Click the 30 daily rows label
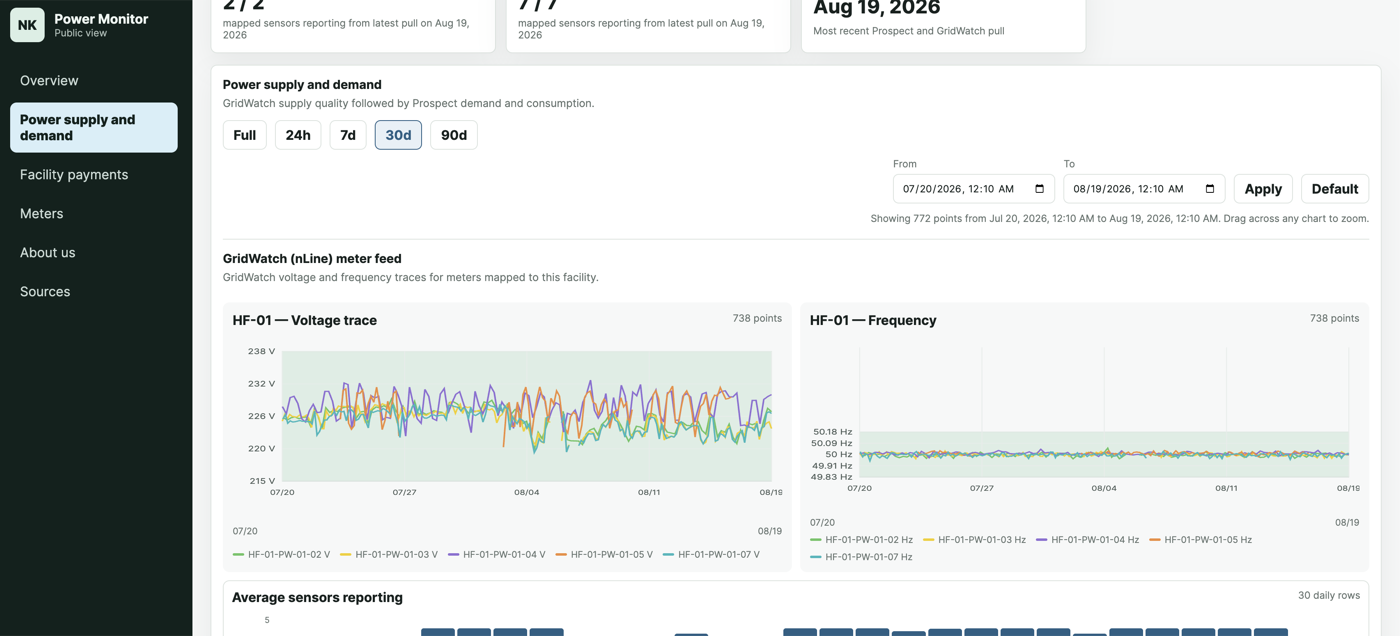Image resolution: width=1400 pixels, height=636 pixels. point(1329,595)
